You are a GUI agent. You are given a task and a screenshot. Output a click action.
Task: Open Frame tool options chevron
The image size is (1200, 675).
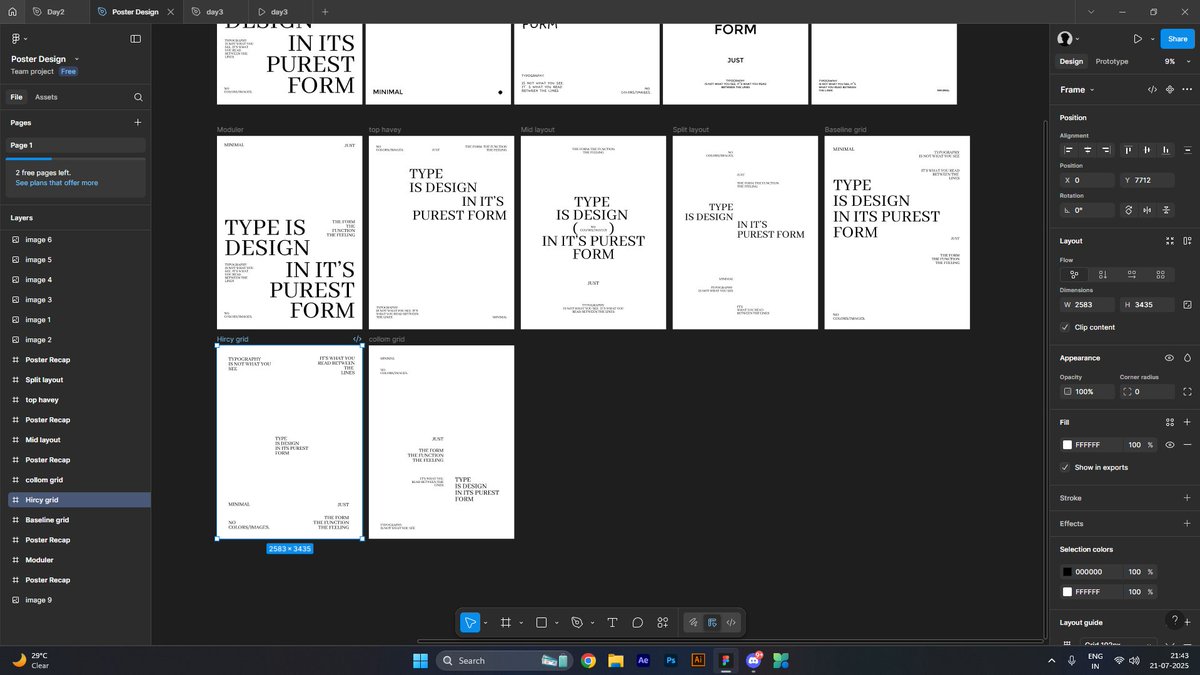point(520,623)
